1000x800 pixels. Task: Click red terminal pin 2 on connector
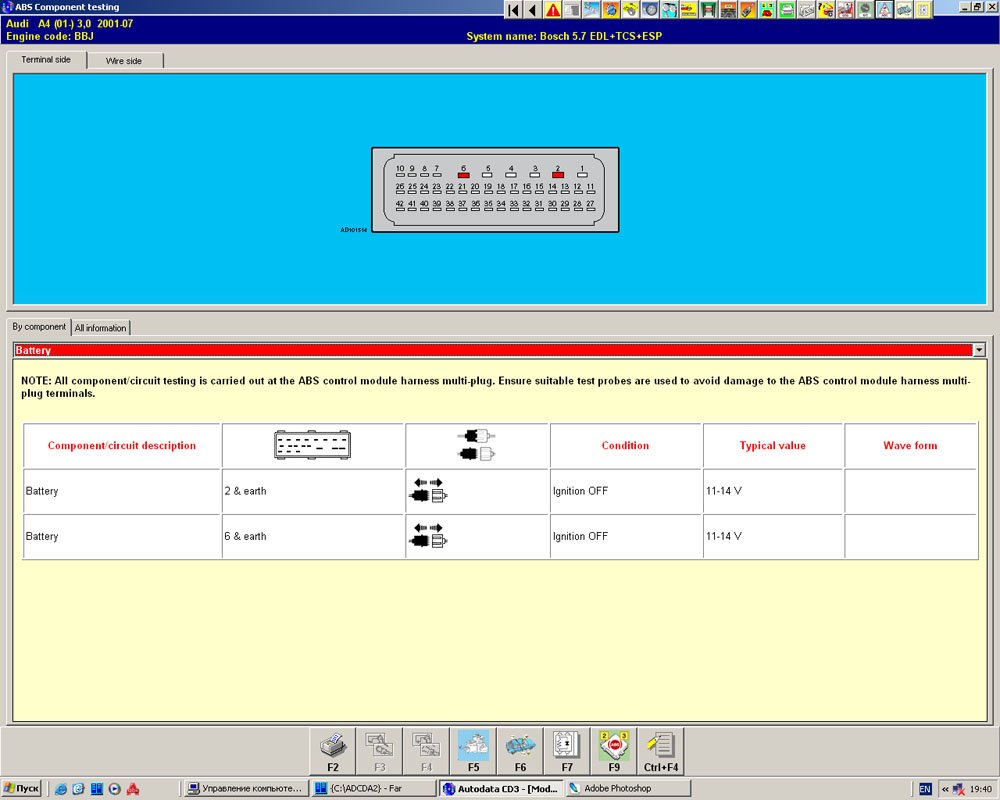[558, 175]
